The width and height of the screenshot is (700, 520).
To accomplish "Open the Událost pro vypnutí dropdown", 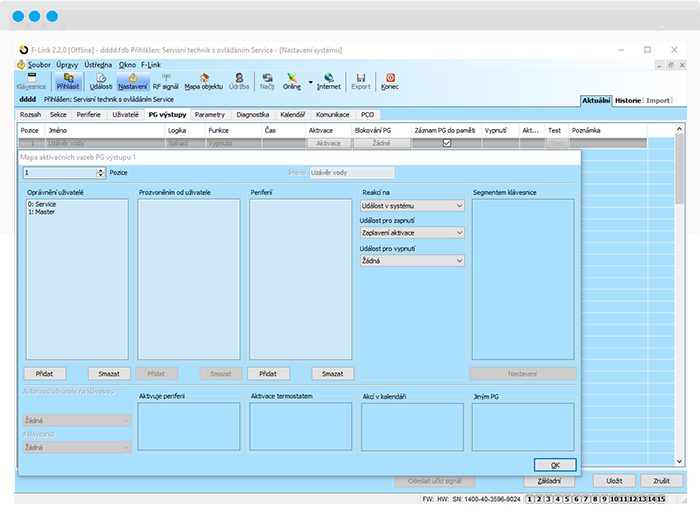I will (x=412, y=261).
